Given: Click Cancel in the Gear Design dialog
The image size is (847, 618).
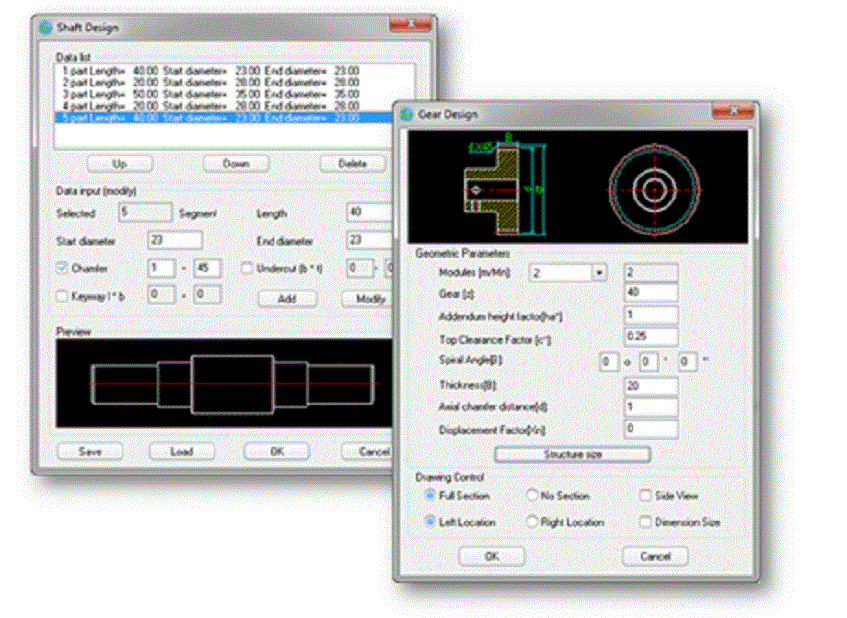Looking at the screenshot, I should [655, 556].
